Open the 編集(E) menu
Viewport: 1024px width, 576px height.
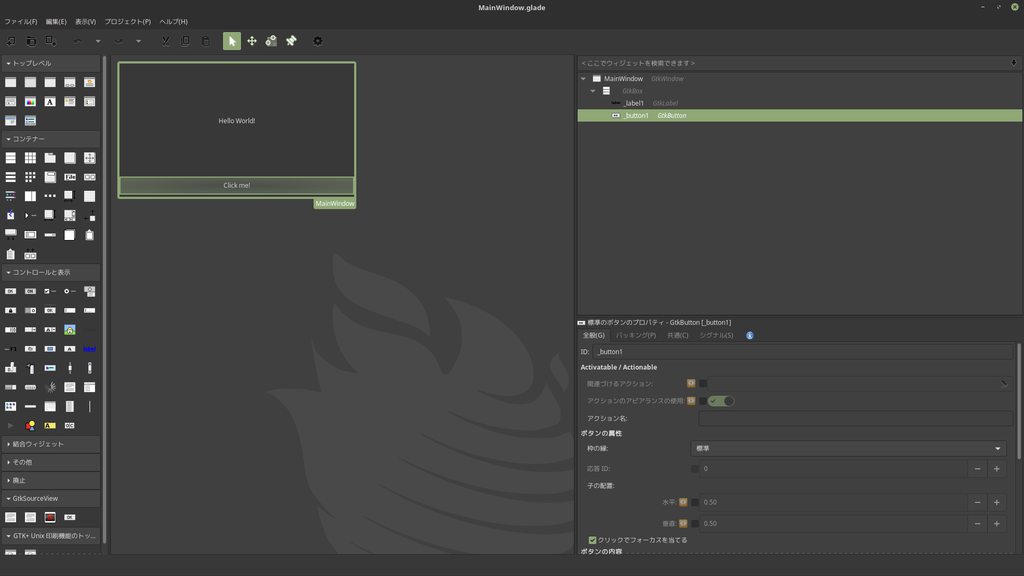pos(56,22)
